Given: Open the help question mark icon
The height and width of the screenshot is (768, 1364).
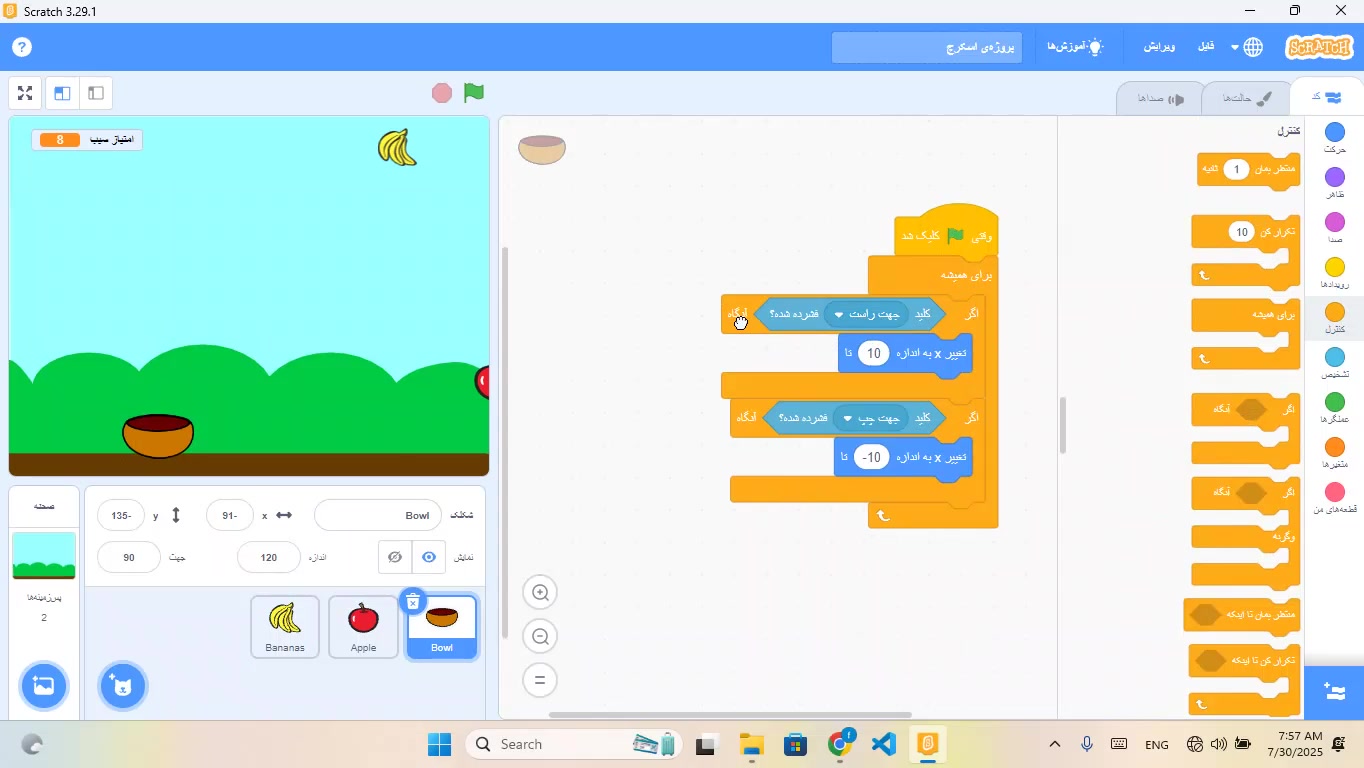Looking at the screenshot, I should coord(22,47).
